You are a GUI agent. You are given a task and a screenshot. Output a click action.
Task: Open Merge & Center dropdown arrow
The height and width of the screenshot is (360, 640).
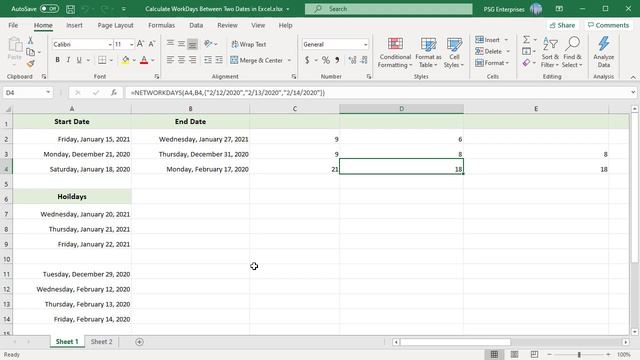pyautogui.click(x=289, y=60)
